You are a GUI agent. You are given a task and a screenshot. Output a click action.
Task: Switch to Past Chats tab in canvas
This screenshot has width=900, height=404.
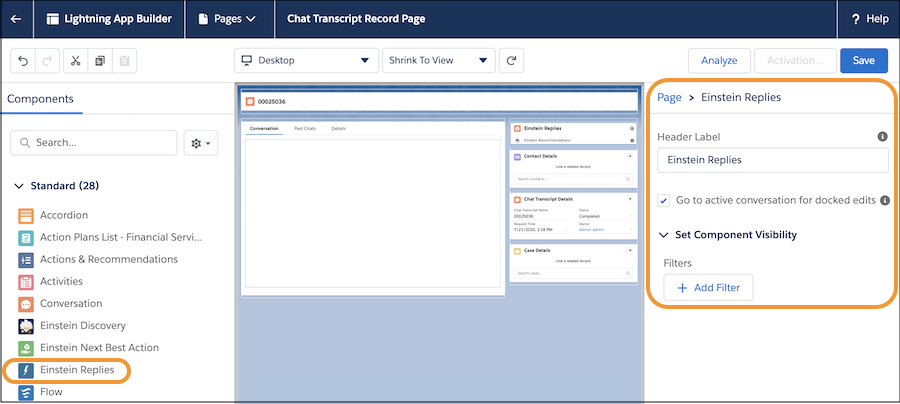coord(304,129)
